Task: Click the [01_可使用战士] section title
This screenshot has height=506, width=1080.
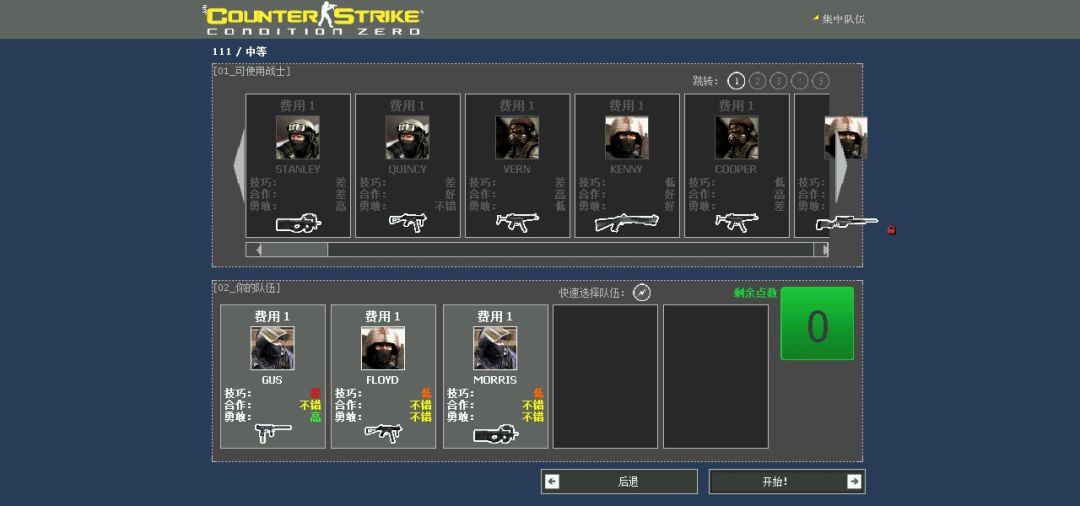Action: (x=252, y=70)
